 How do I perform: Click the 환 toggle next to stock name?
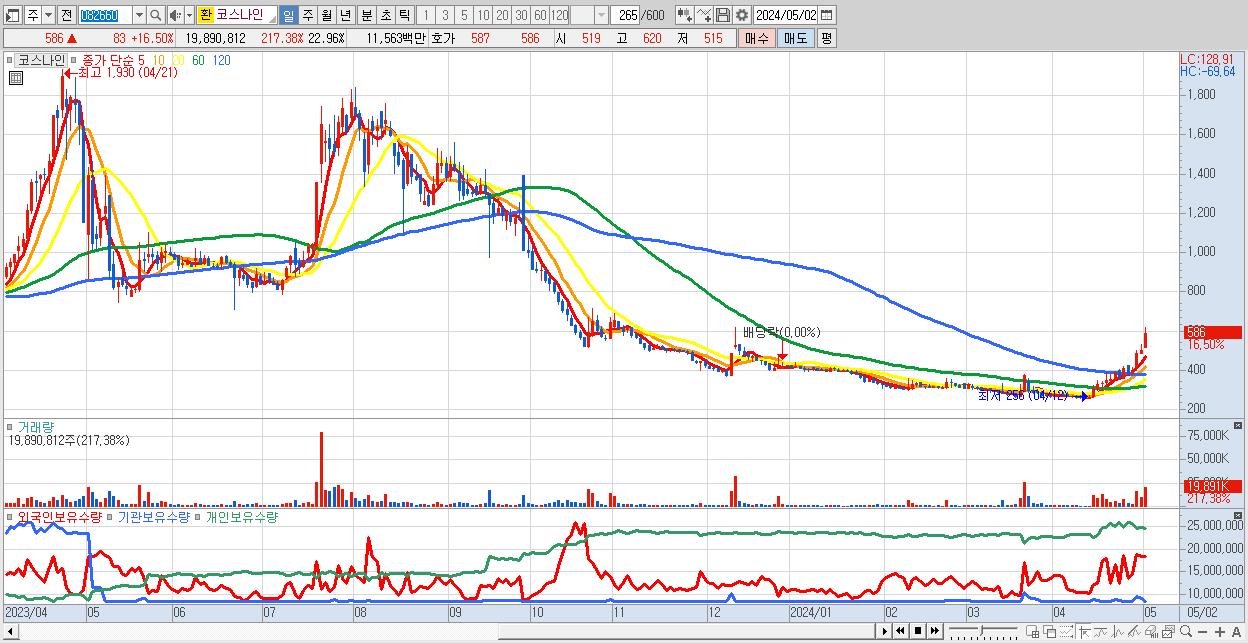(205, 15)
